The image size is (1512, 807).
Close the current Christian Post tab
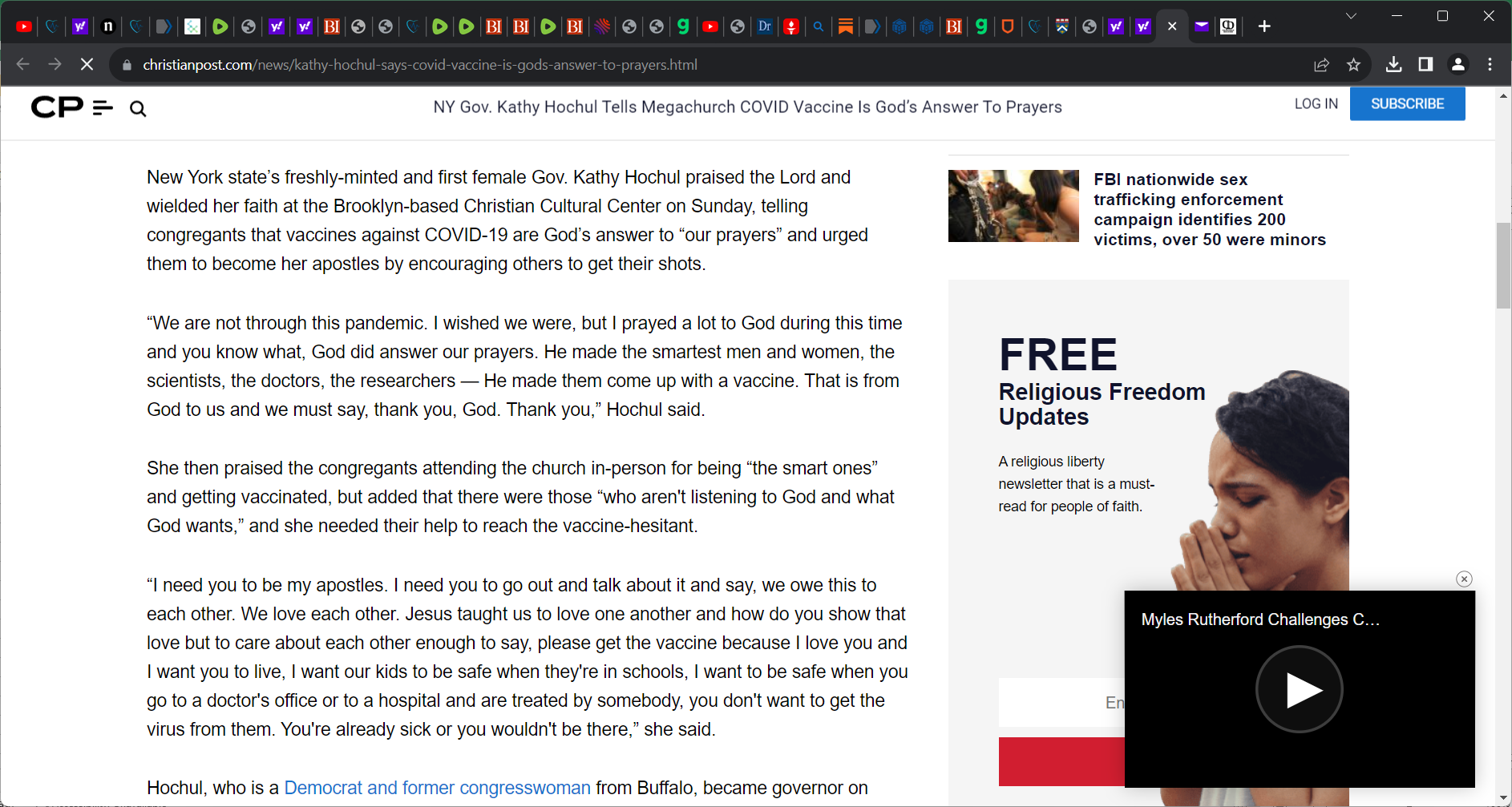tap(1172, 26)
